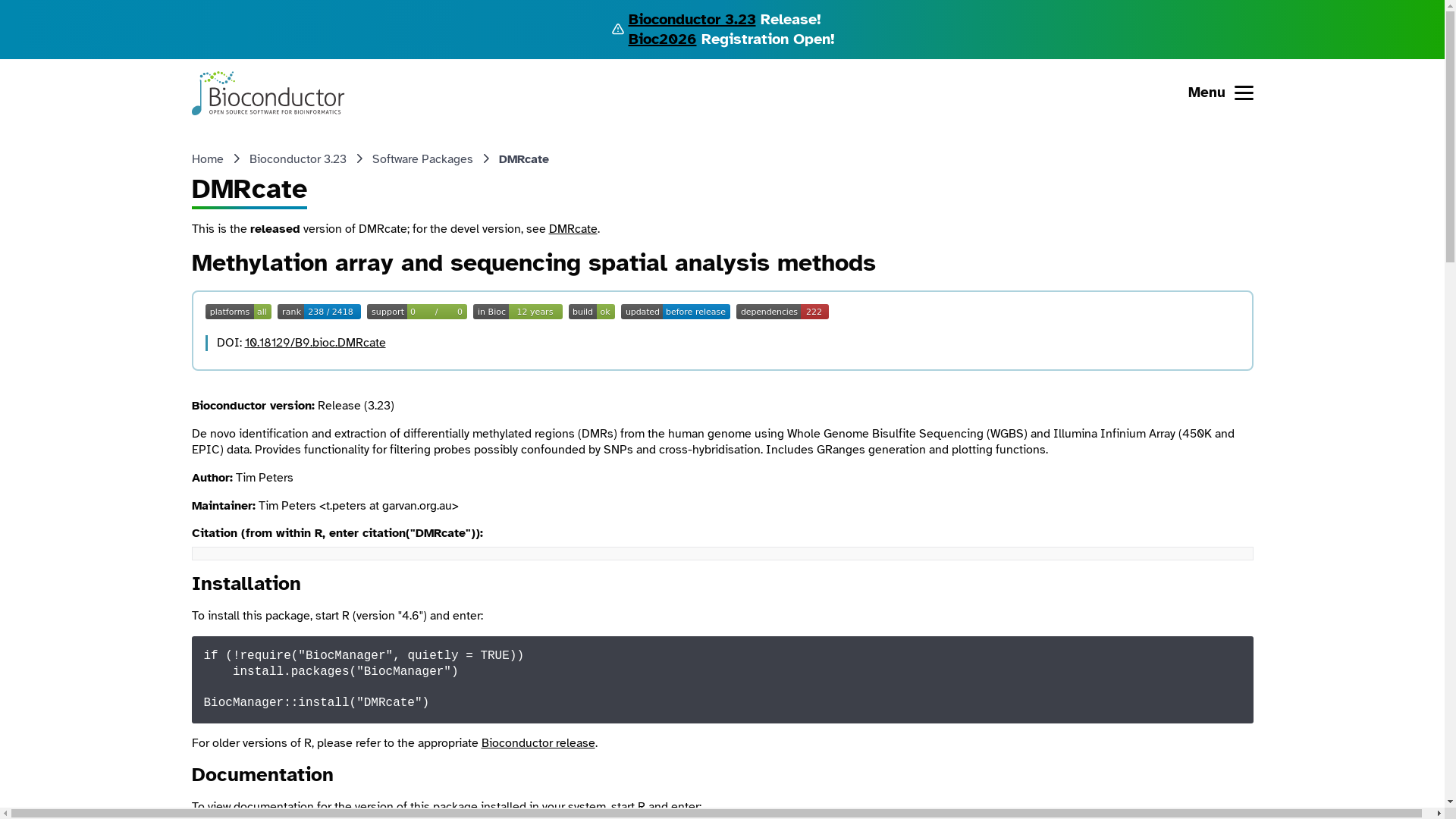The width and height of the screenshot is (1456, 819).
Task: Click the Citation instruction label
Action: click(337, 533)
